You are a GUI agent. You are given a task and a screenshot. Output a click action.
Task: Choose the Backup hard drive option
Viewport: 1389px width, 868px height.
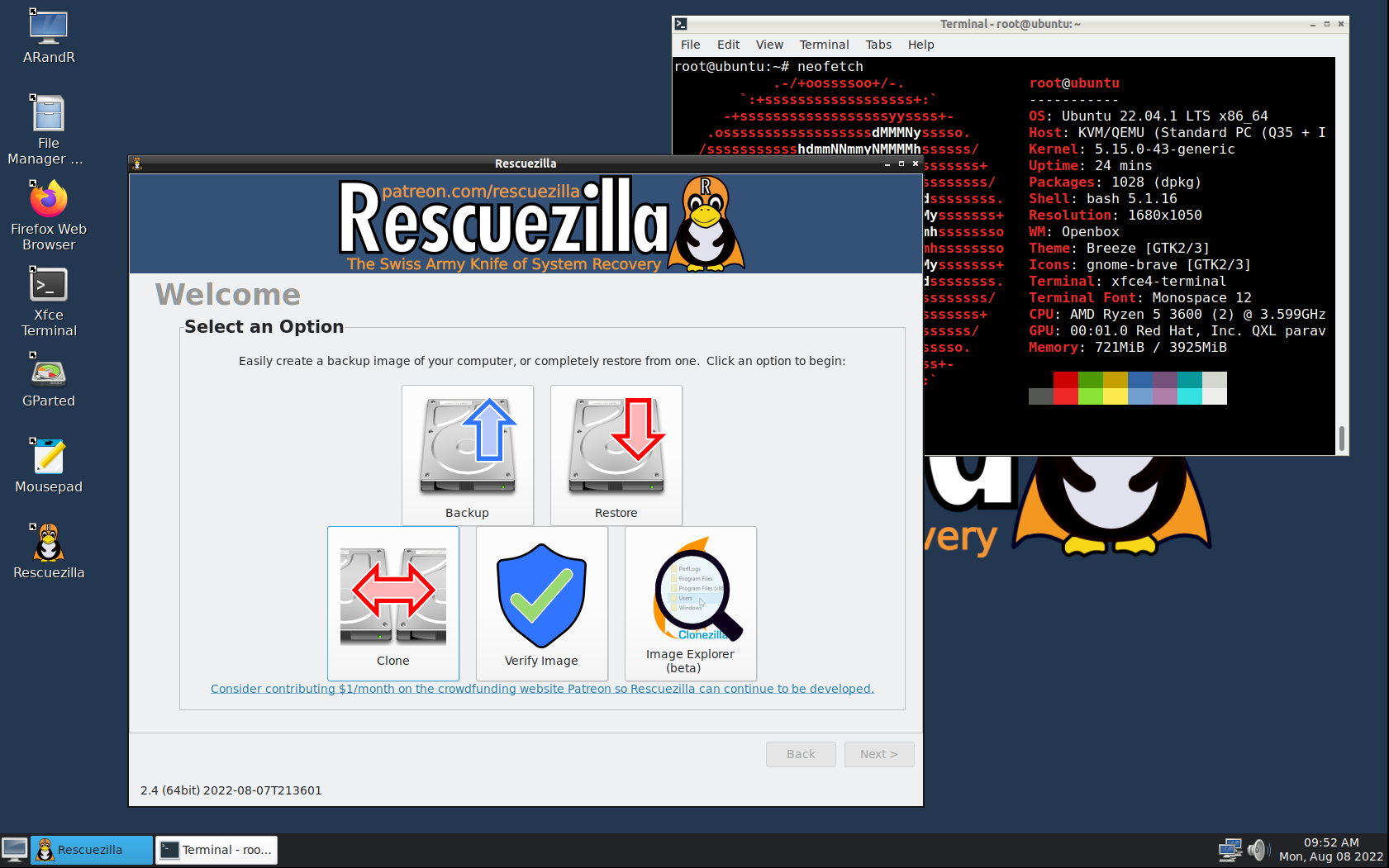point(468,455)
